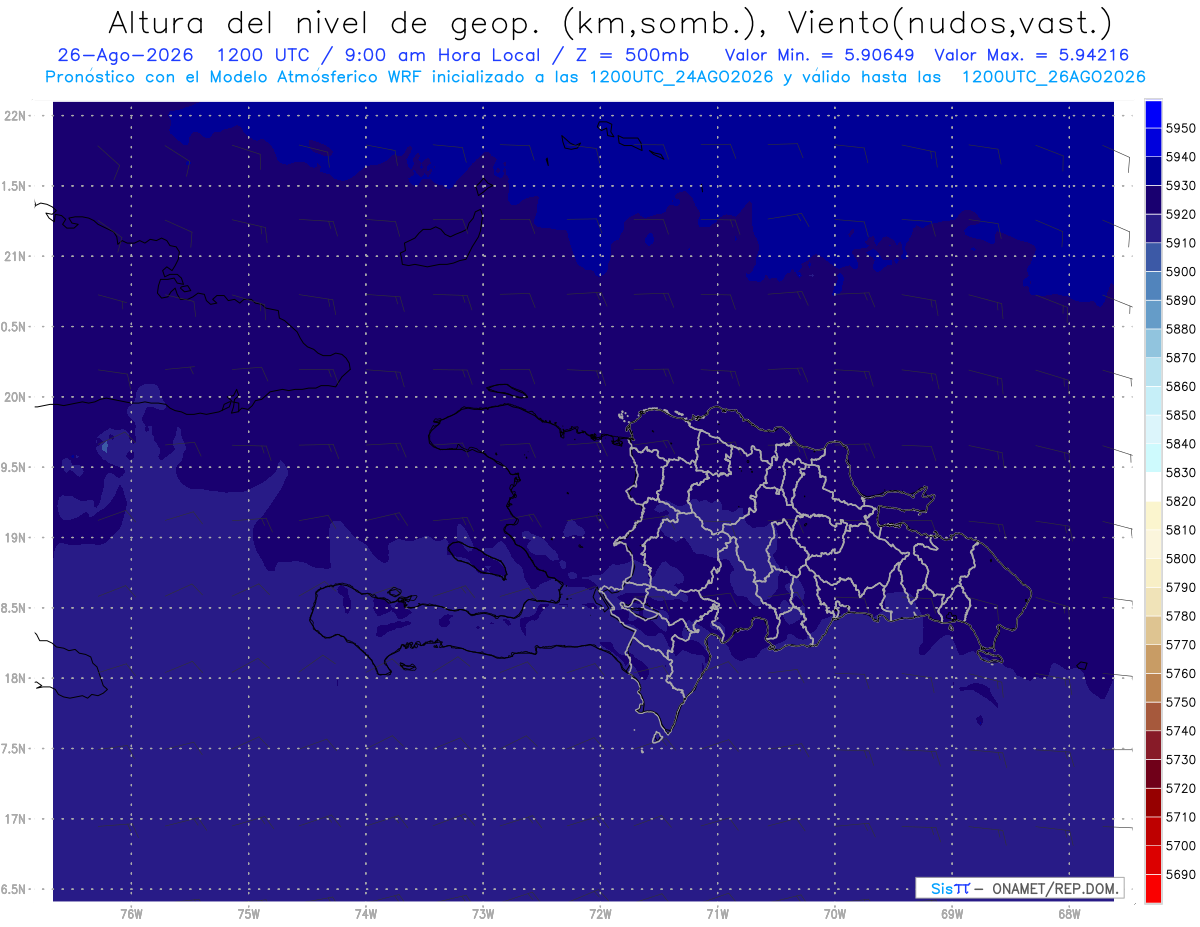This screenshot has width=1200, height=927.
Task: Click the legend color band above 5950
Action: point(1153,113)
